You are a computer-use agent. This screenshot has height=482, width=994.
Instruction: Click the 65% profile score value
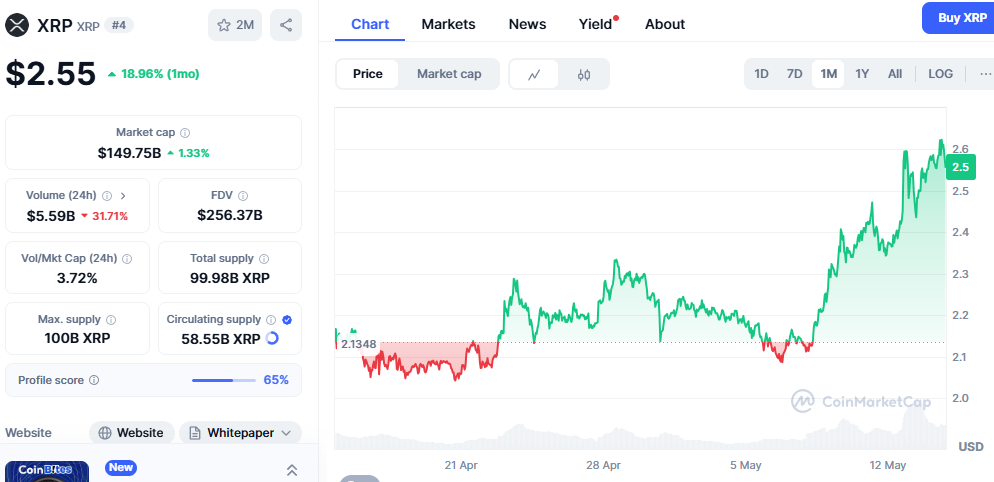276,381
